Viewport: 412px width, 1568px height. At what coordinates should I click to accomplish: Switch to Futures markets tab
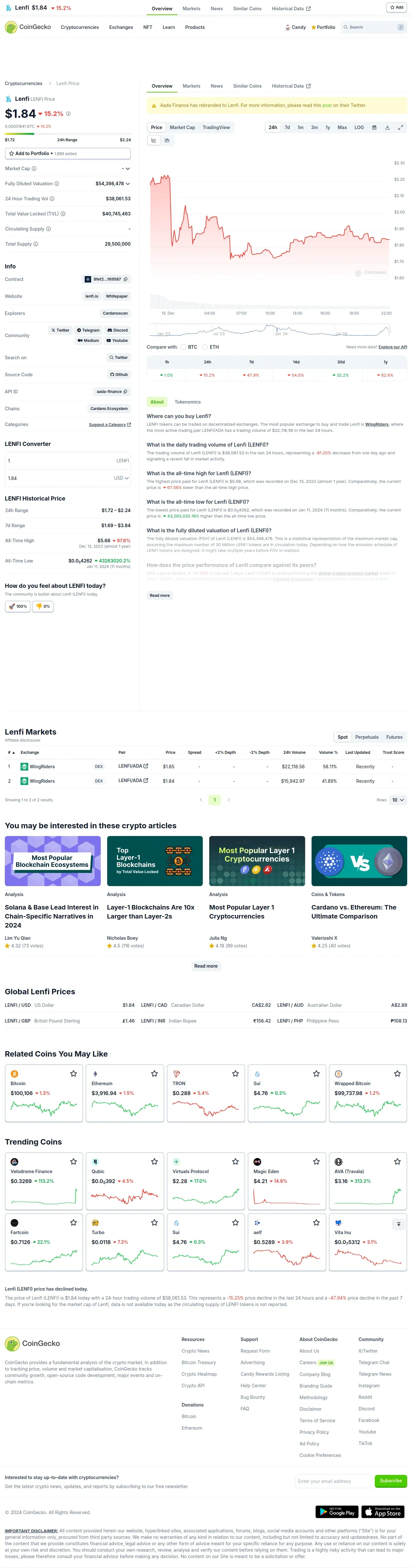tap(394, 737)
